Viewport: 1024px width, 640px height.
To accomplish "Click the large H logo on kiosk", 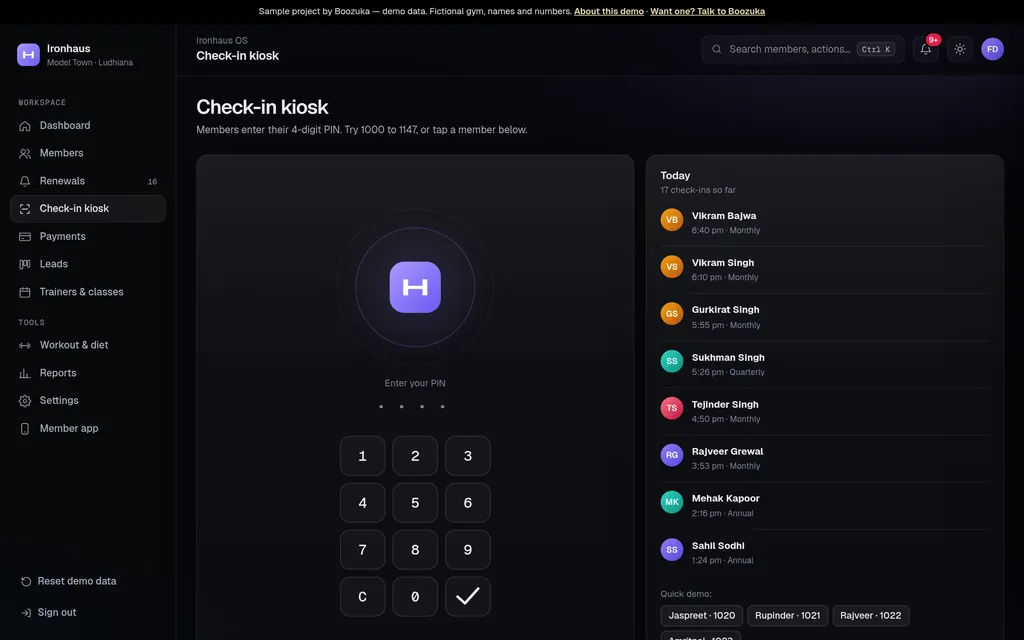I will [x=415, y=287].
